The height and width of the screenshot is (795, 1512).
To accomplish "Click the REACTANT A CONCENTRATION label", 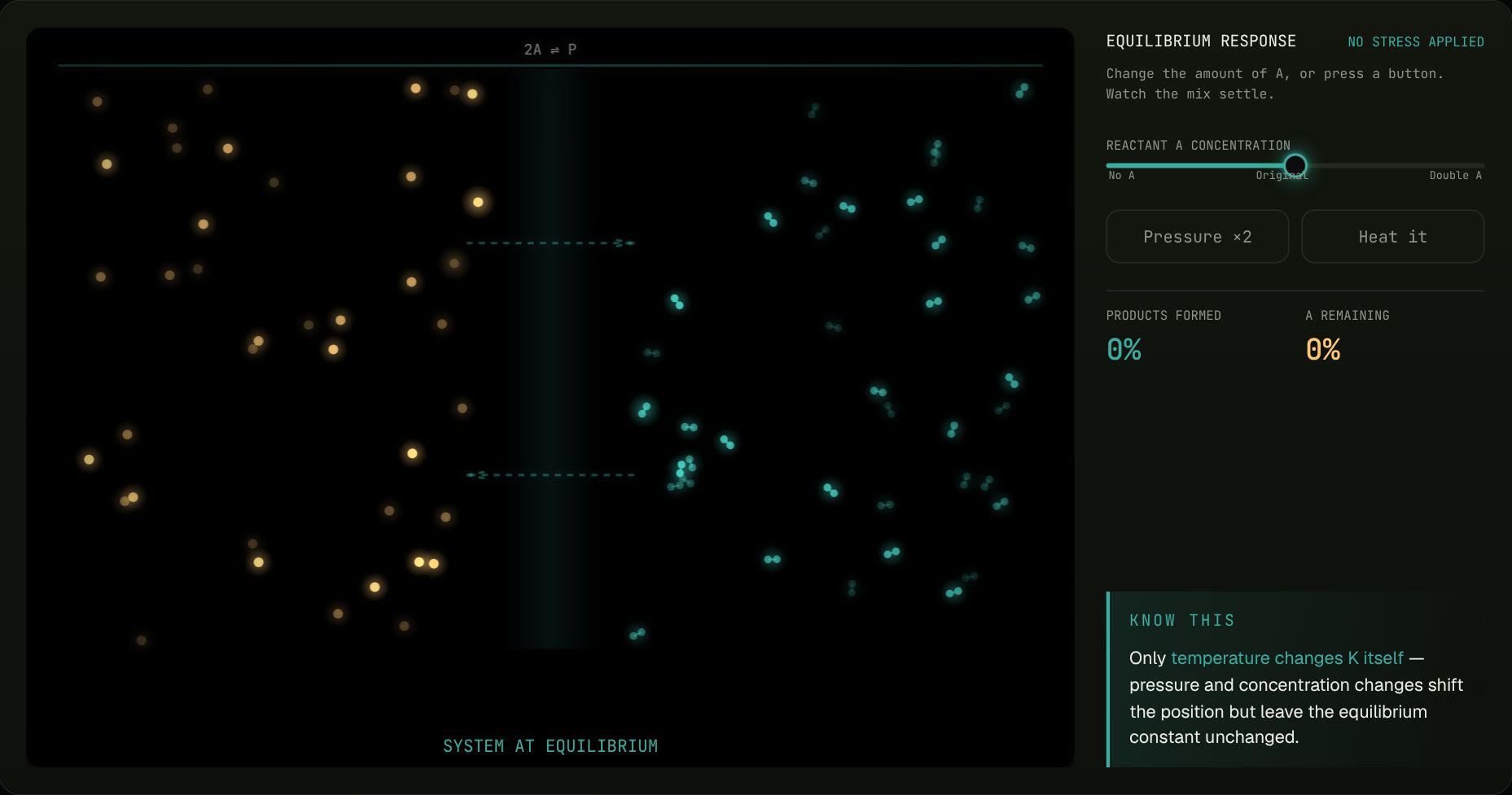I will point(1198,146).
